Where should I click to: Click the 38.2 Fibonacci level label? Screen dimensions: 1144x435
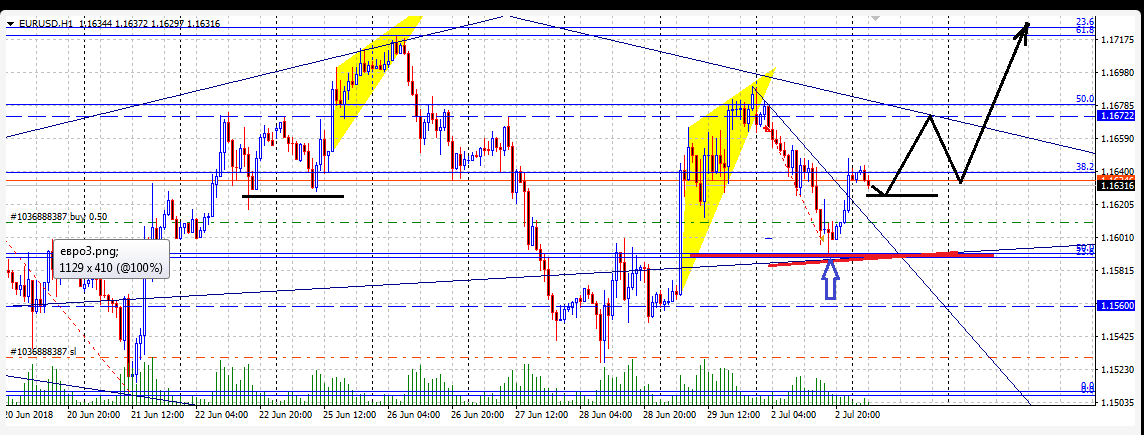point(1084,167)
